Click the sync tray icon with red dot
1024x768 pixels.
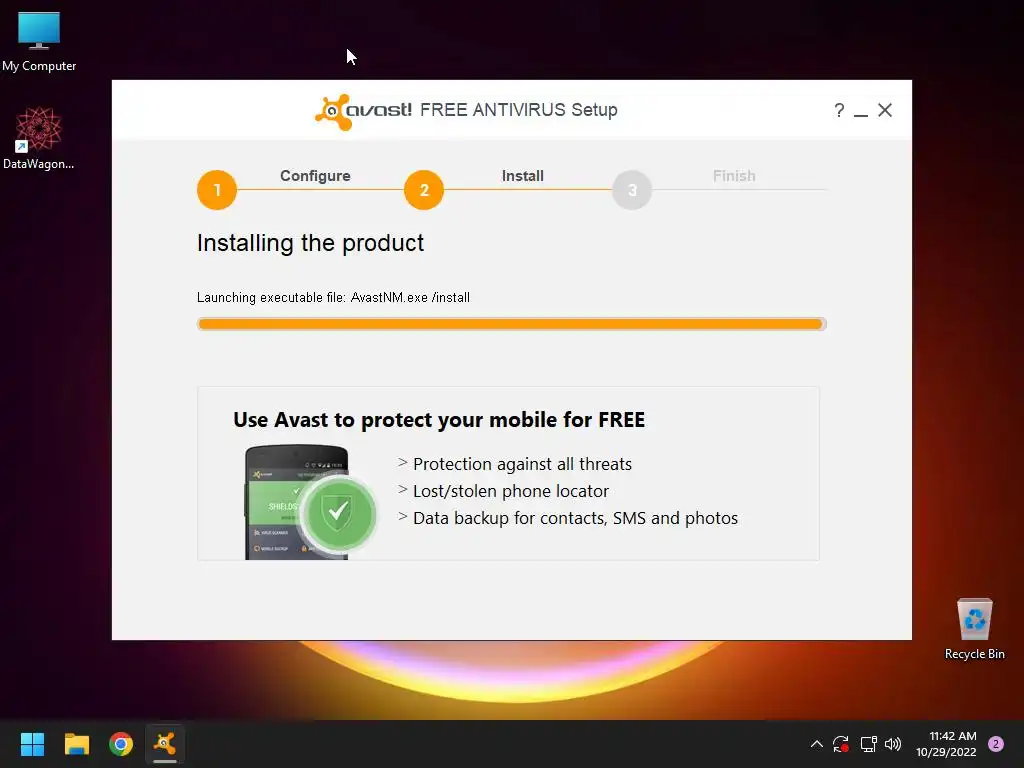pos(840,744)
